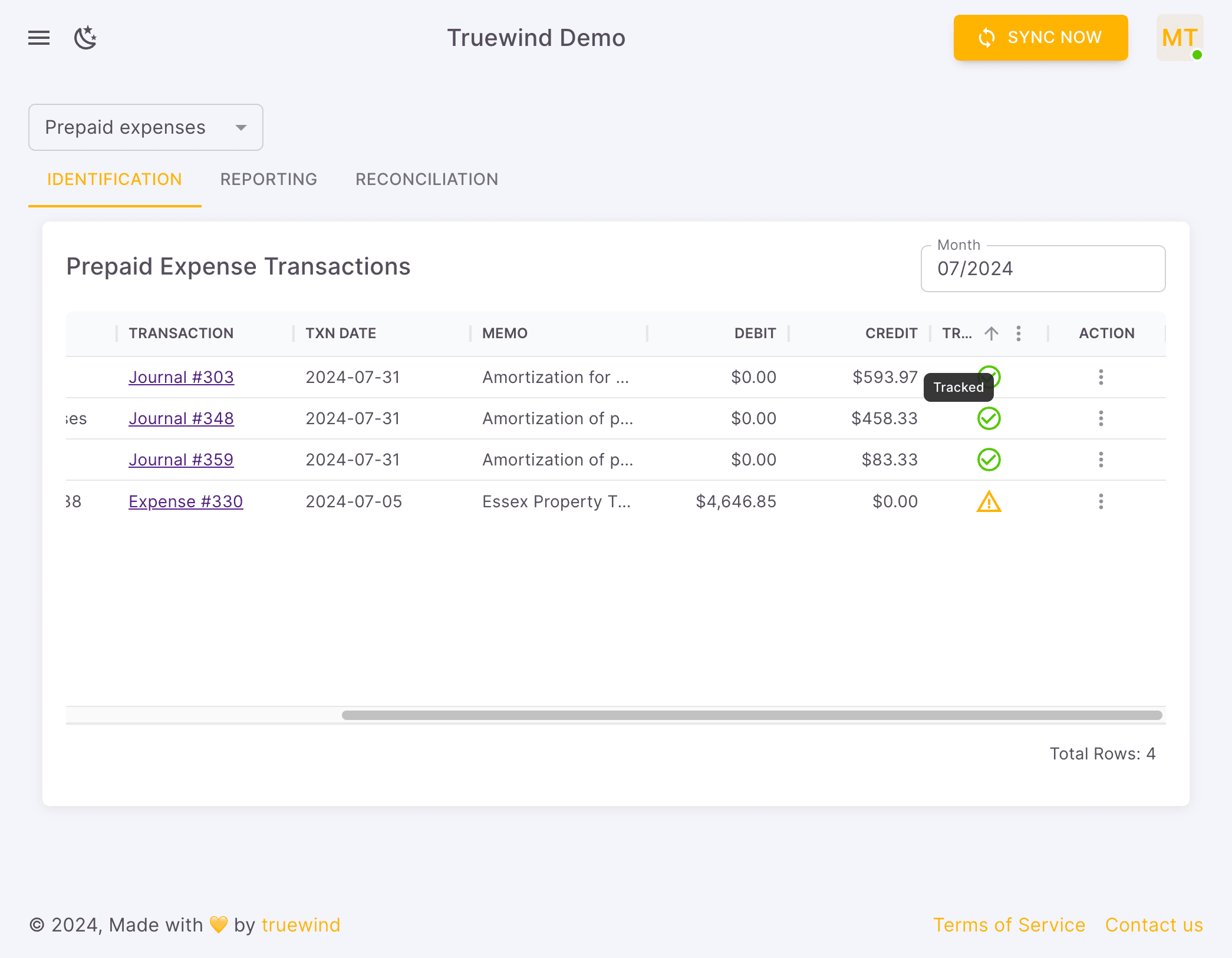Switch to the RECONCILIATION tab
This screenshot has width=1232, height=958.
coord(426,179)
